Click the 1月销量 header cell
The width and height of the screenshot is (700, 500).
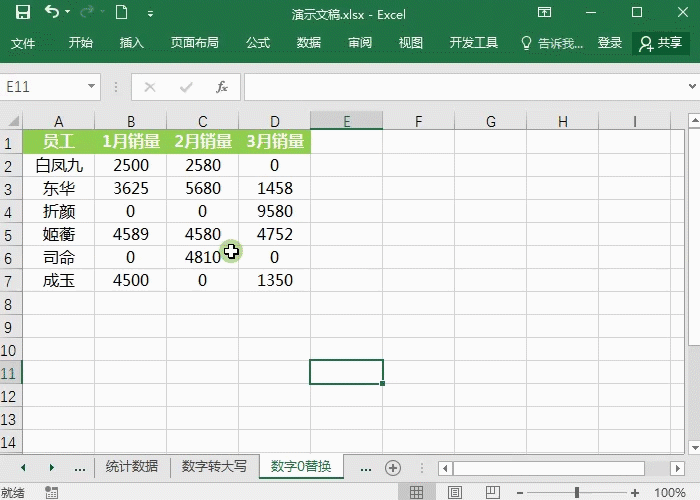(130, 142)
